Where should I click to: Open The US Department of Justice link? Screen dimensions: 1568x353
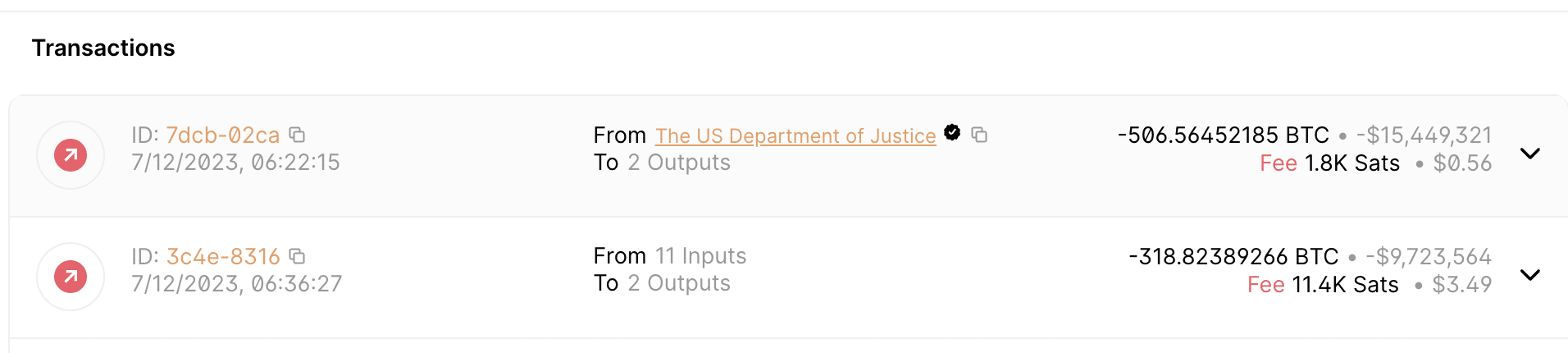(795, 135)
